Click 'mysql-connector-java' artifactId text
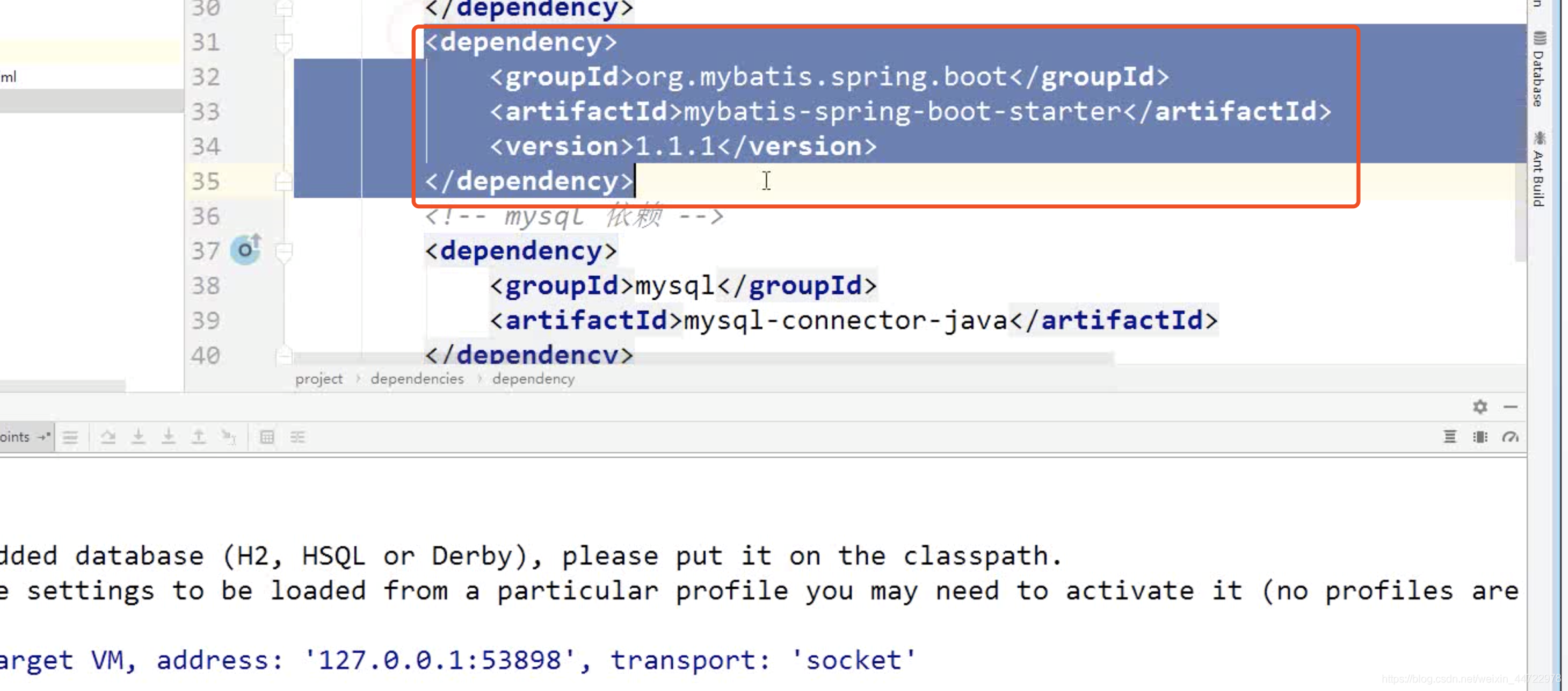Viewport: 1568px width, 691px height. (845, 320)
